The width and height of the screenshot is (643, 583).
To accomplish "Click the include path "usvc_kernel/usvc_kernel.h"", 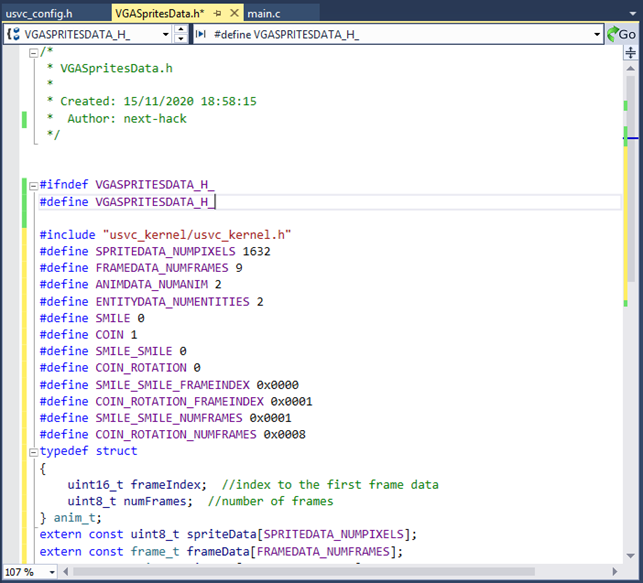I will click(x=197, y=235).
